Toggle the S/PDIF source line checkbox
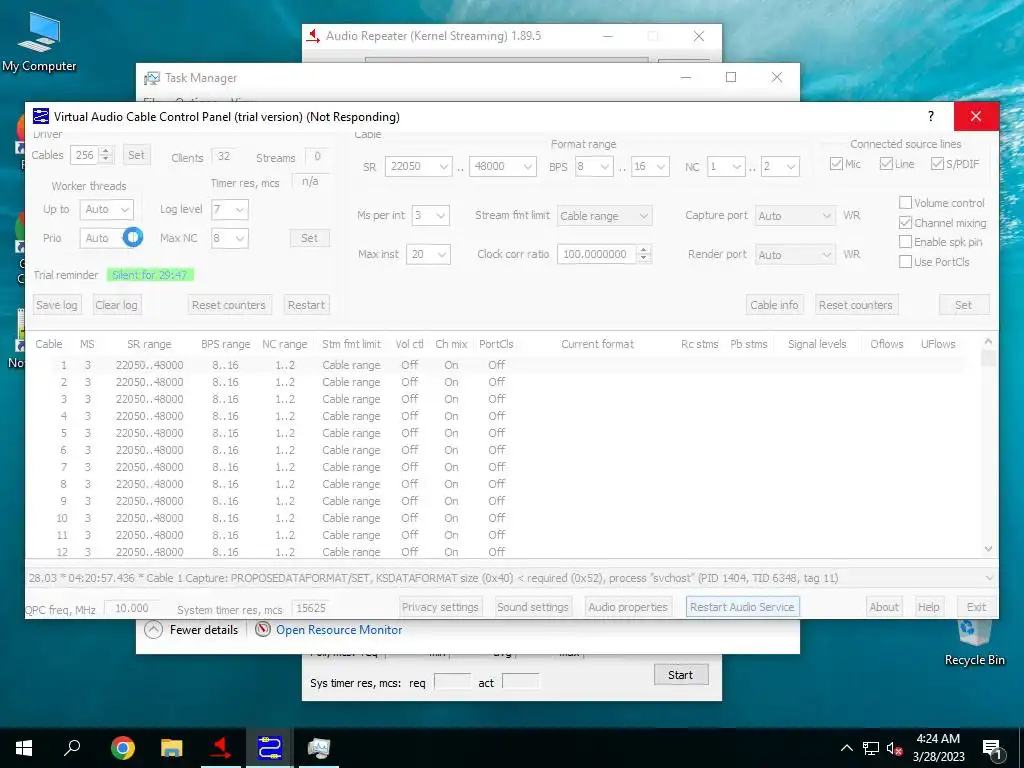The width and height of the screenshot is (1024, 768). tap(937, 164)
